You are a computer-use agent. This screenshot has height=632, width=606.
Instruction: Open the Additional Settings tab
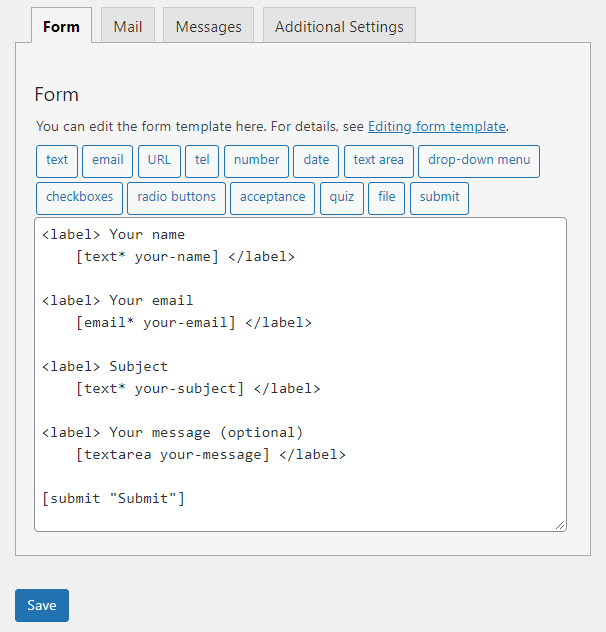[339, 26]
